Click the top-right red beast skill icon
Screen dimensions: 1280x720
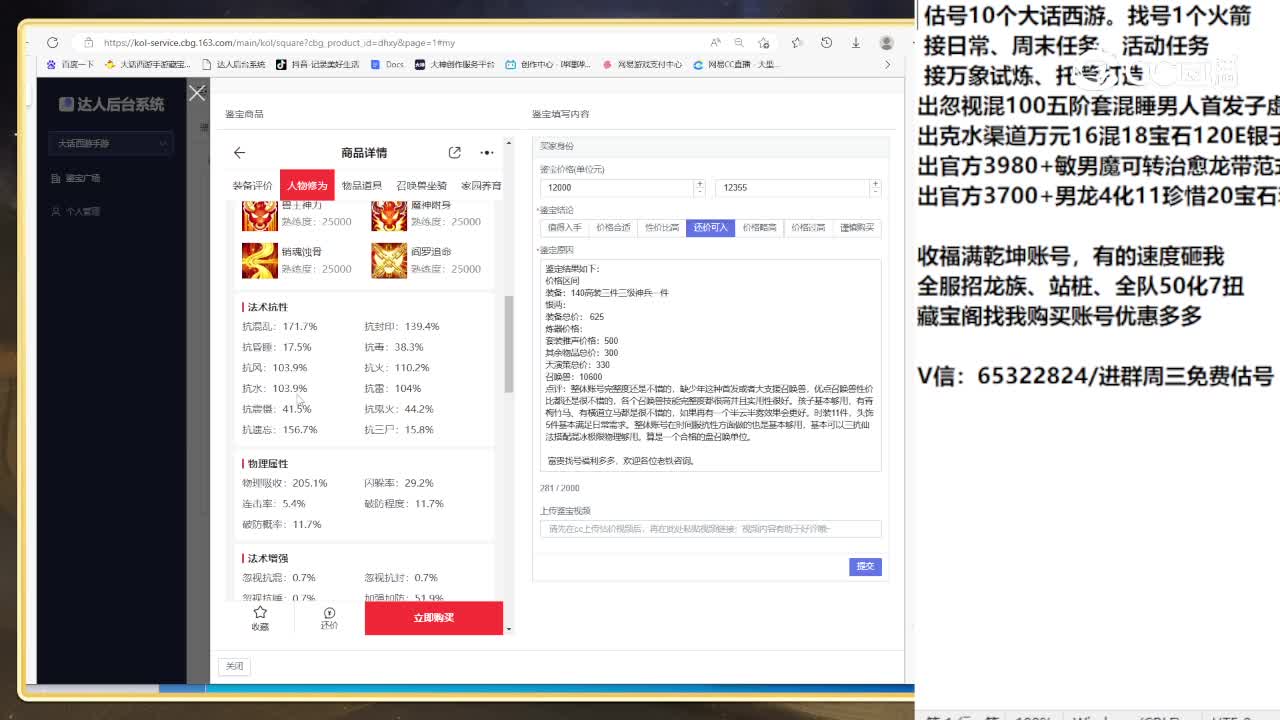tap(389, 215)
